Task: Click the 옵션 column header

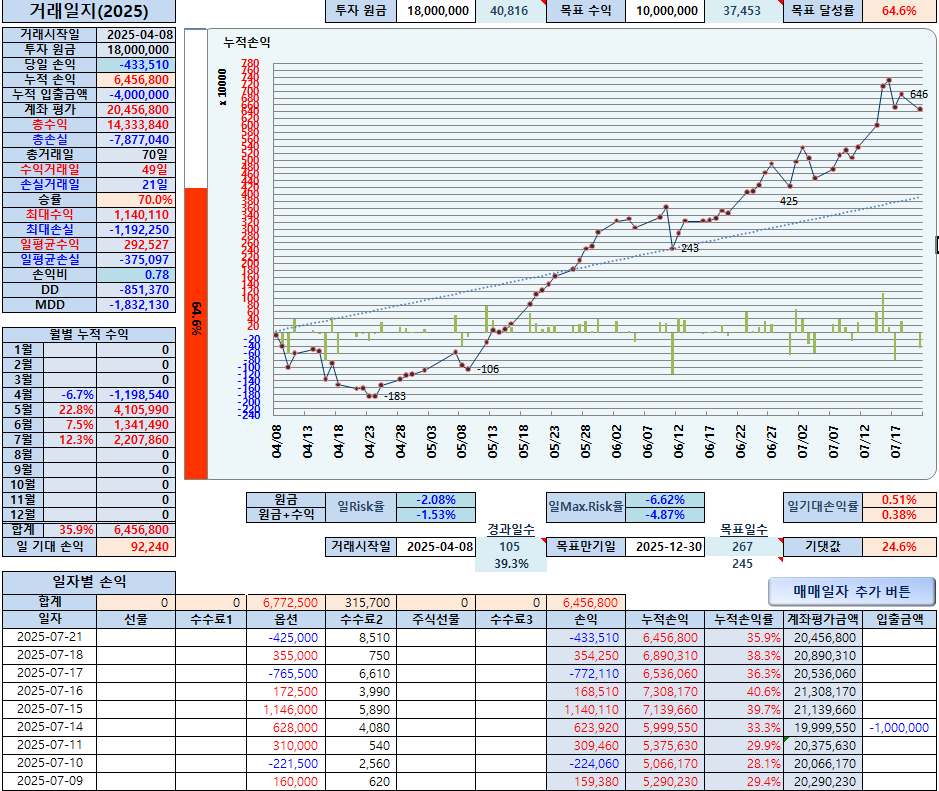Action: point(286,619)
